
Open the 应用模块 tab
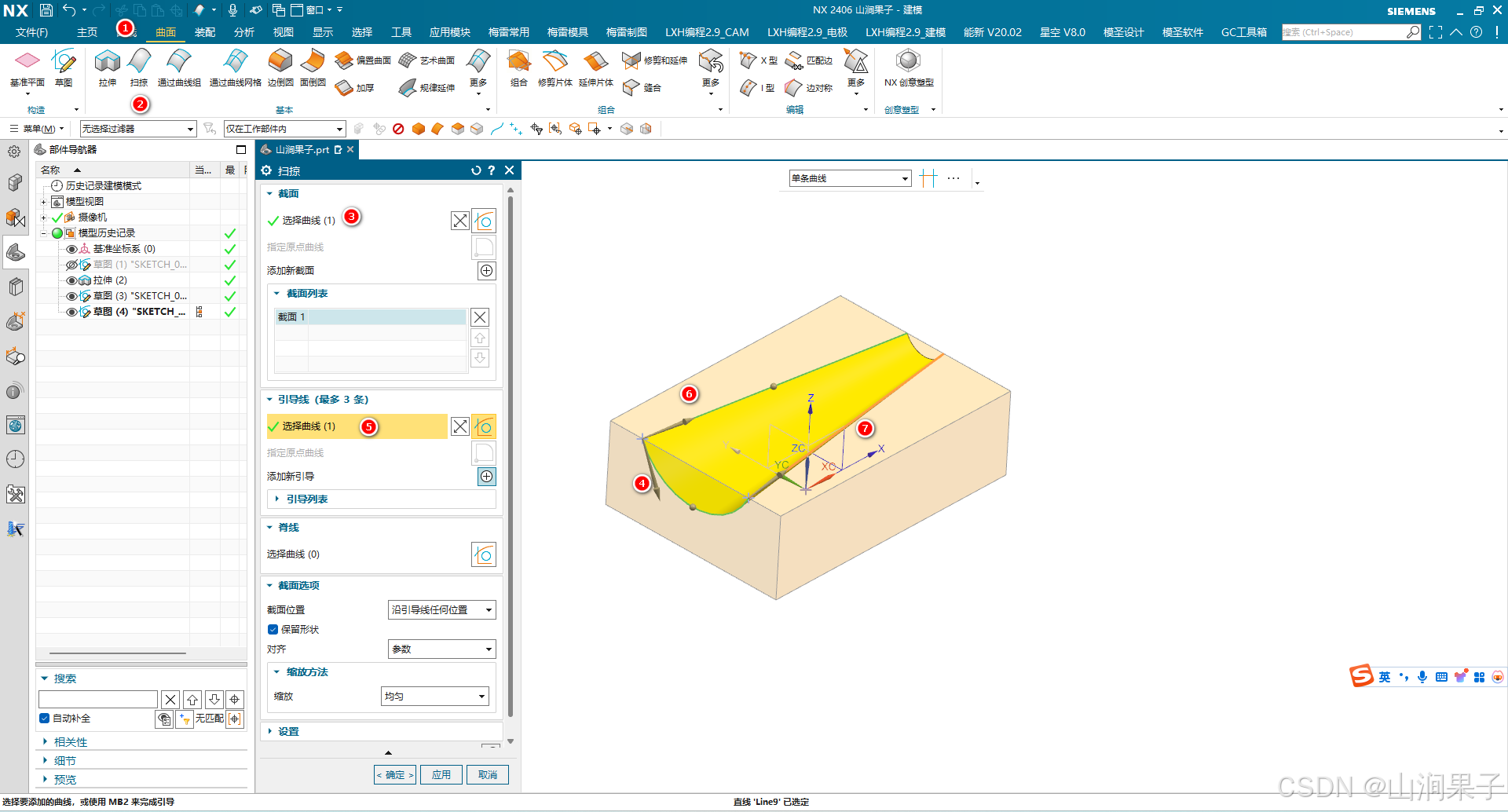(450, 32)
